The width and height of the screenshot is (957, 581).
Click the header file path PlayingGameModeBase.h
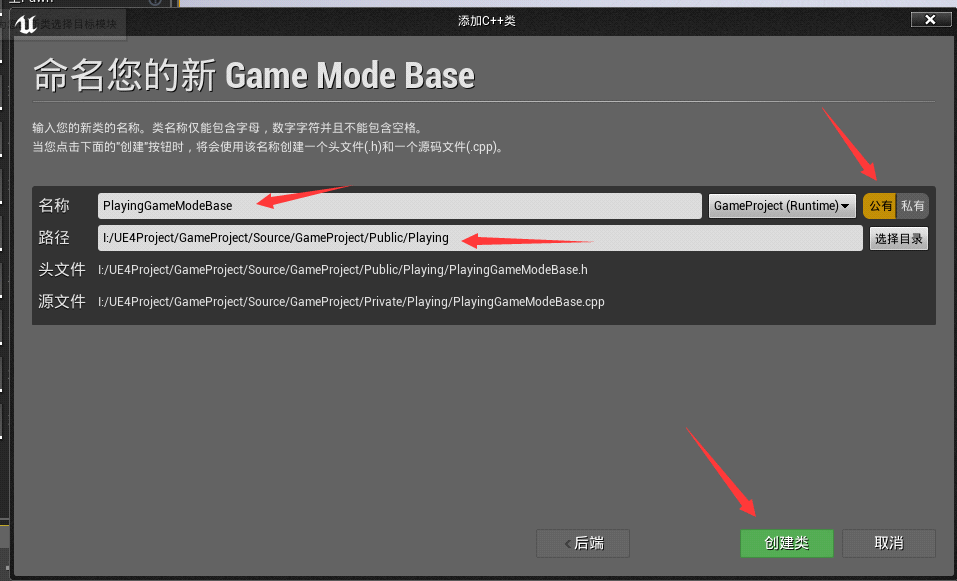pyautogui.click(x=343, y=270)
